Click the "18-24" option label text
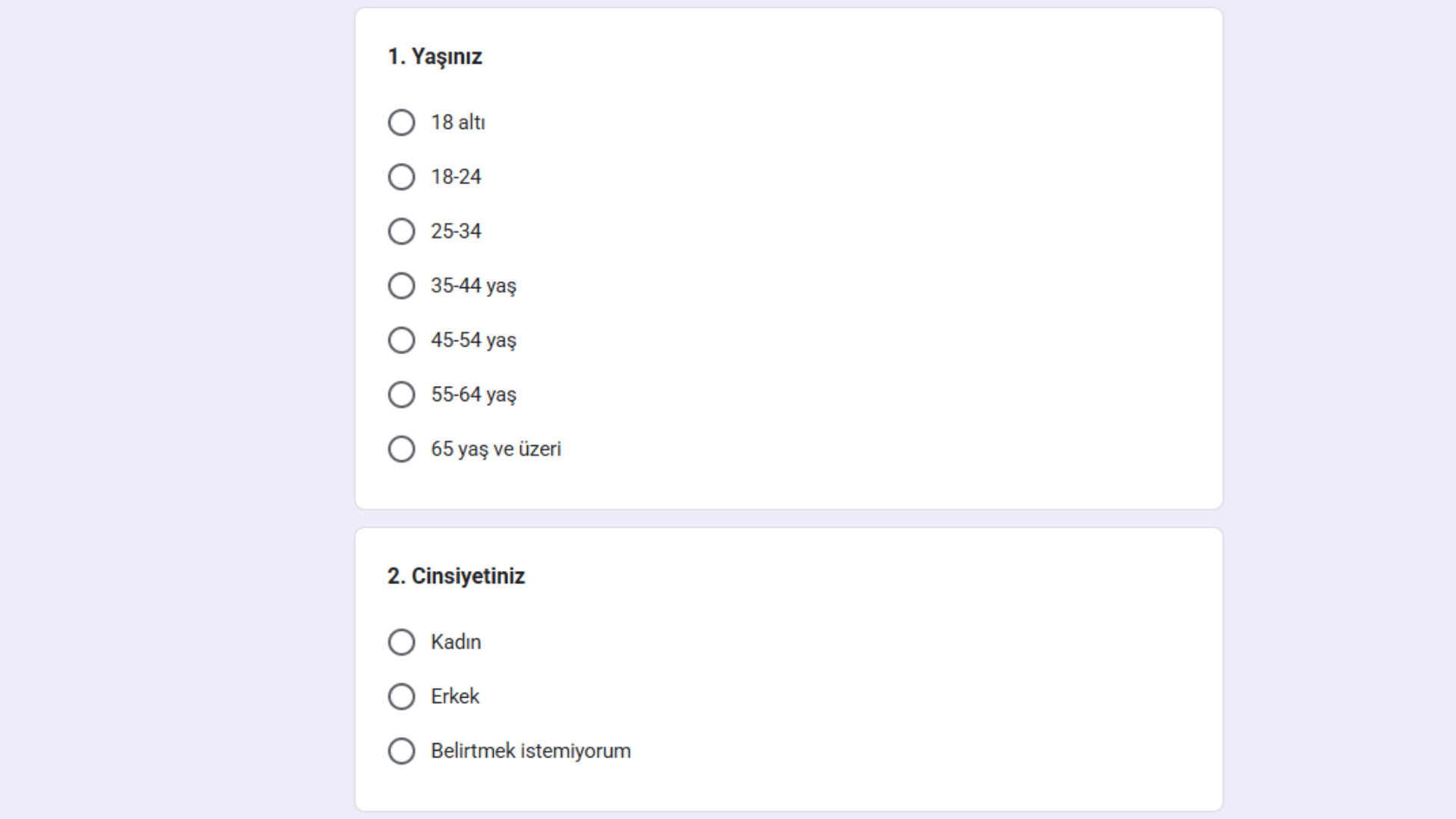This screenshot has height=819, width=1456. [456, 177]
